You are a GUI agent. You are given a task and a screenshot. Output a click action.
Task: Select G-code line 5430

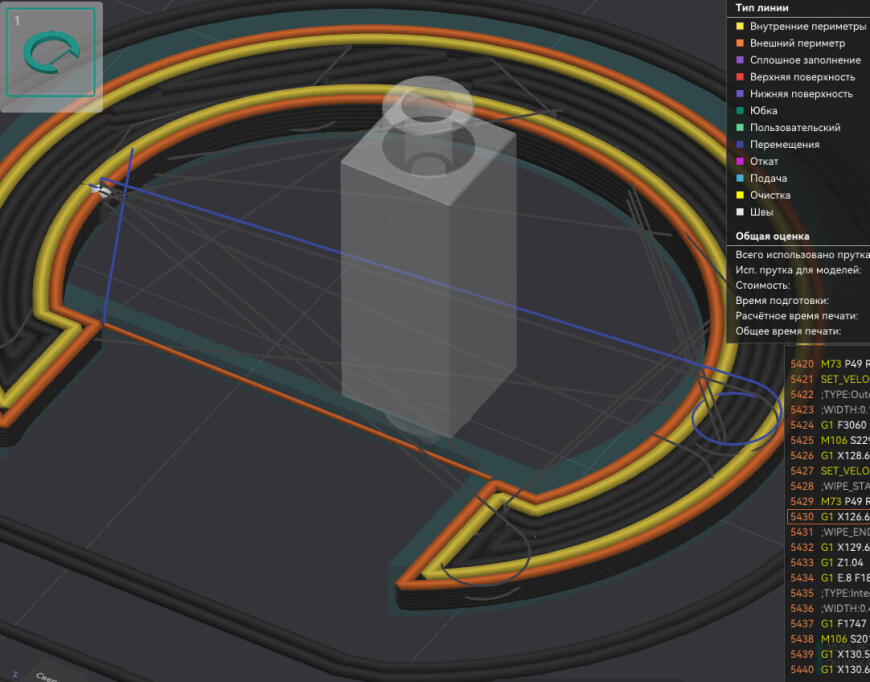click(828, 516)
